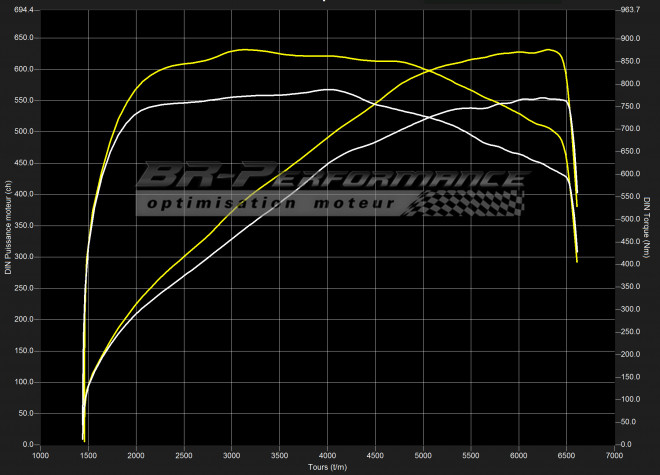
Task: Click the 900.0 label on the right axis
Action: [629, 38]
